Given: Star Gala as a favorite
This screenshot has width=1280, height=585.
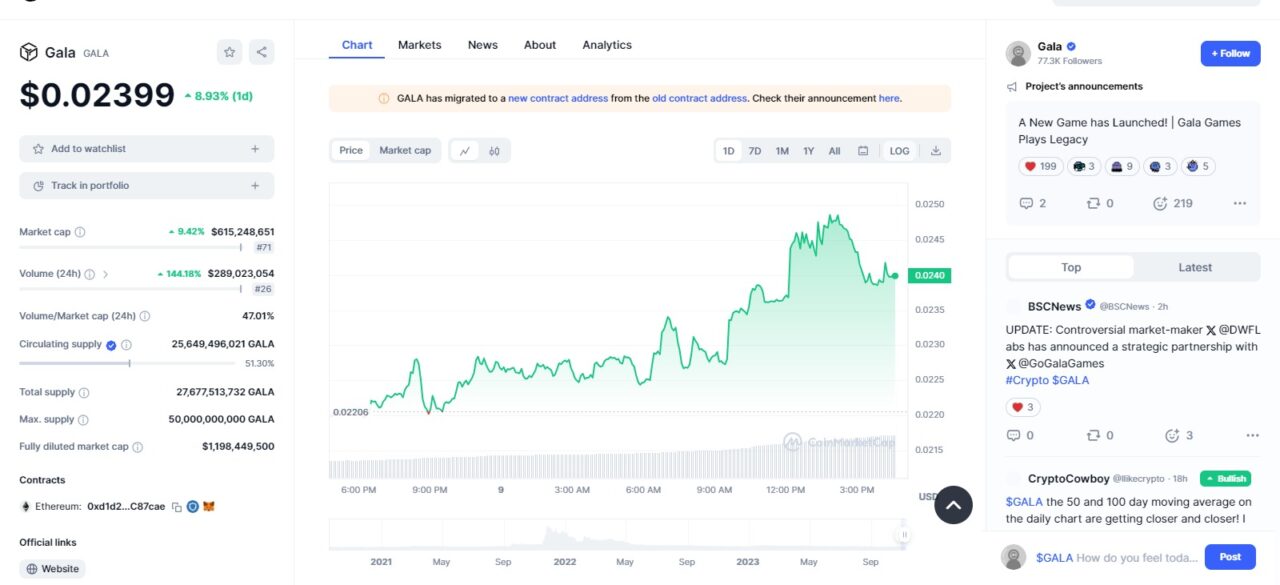Looking at the screenshot, I should click(230, 52).
